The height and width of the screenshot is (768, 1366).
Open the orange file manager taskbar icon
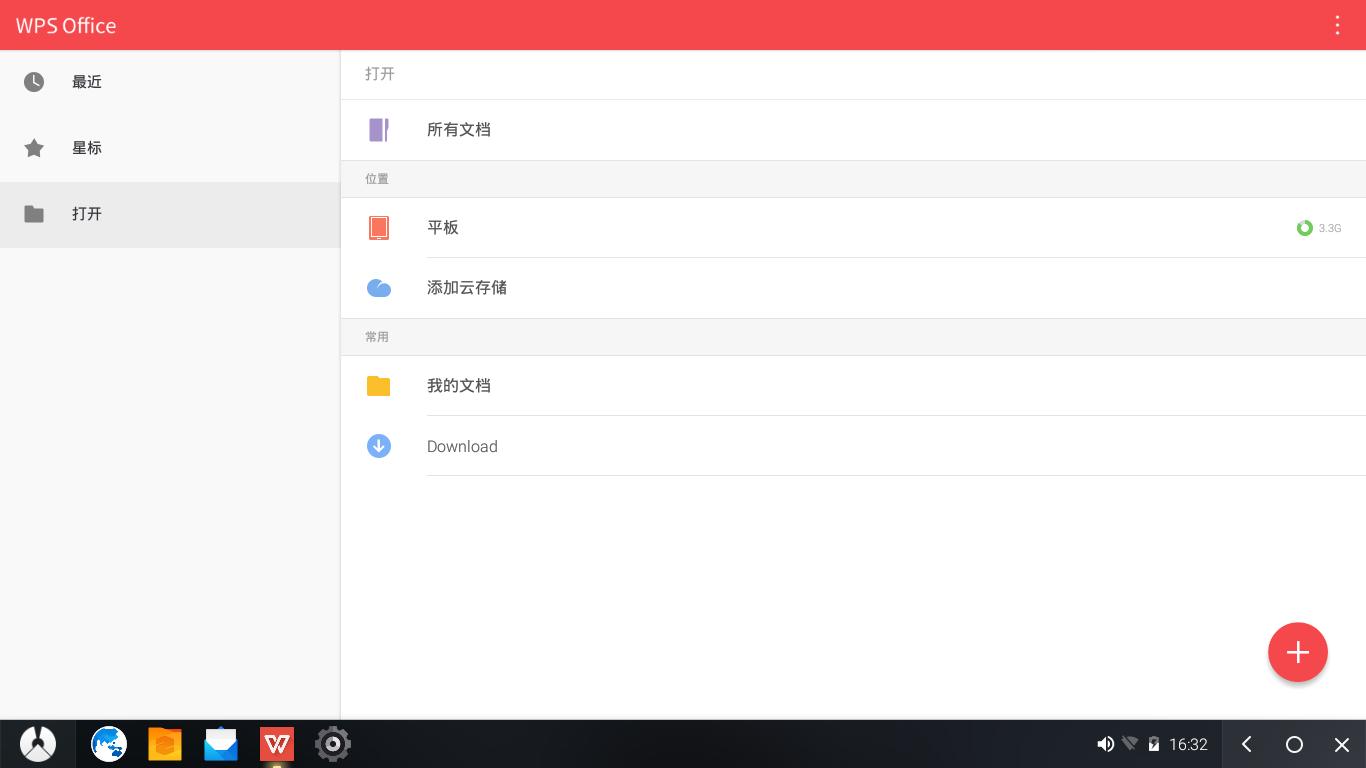(165, 744)
